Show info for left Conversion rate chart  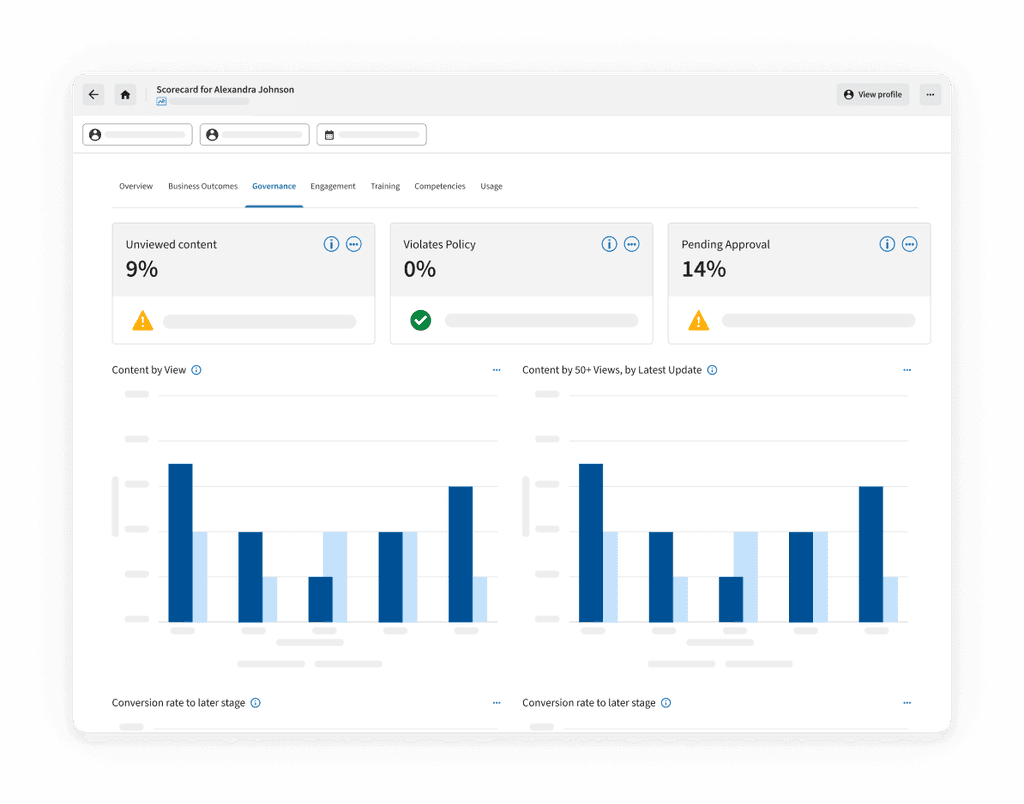(x=255, y=703)
